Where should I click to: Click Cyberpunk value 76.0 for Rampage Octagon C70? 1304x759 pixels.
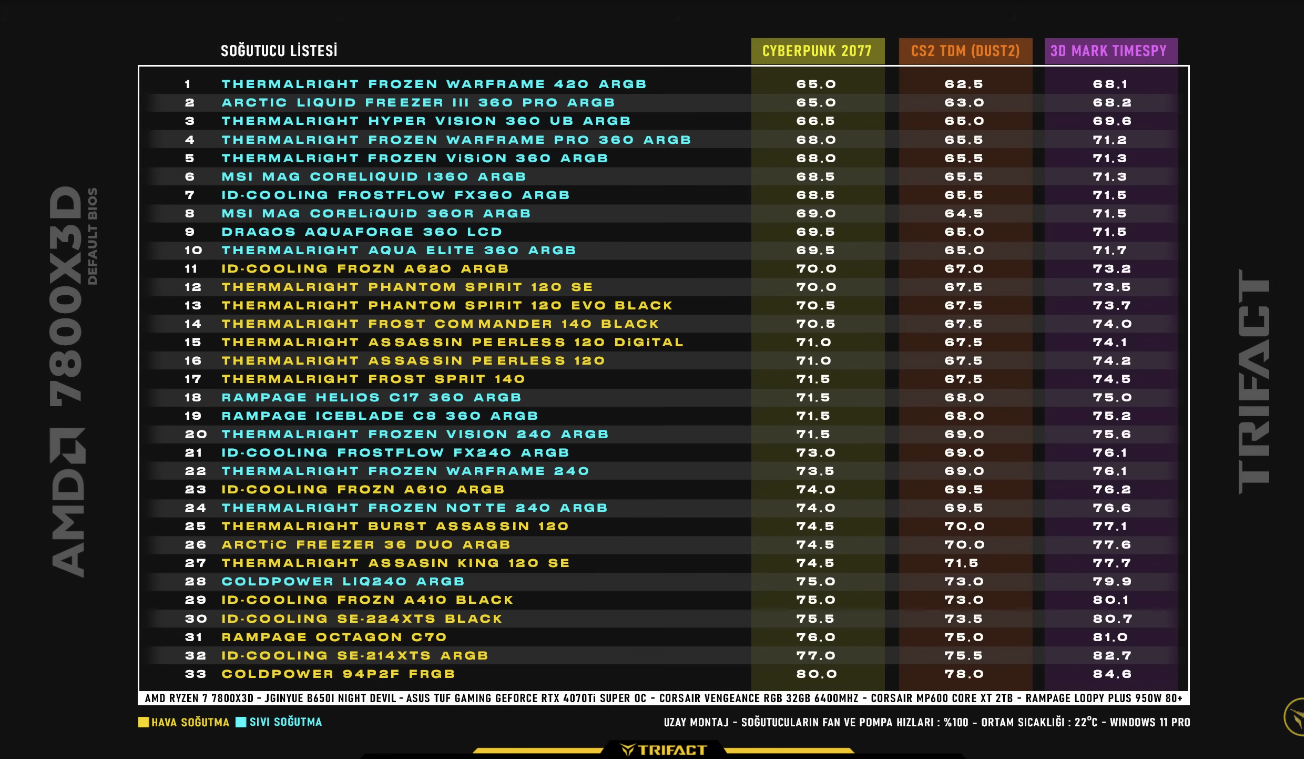point(816,637)
